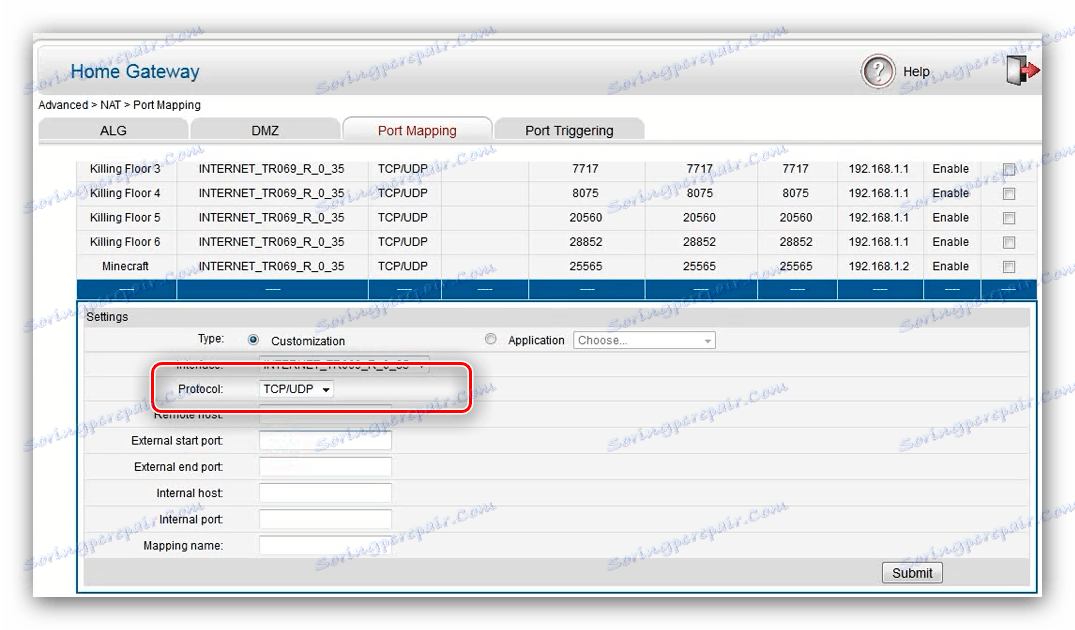Tick the checkbox for Killing Floor 3
Viewport: 1075px width, 630px height.
[x=1009, y=169]
